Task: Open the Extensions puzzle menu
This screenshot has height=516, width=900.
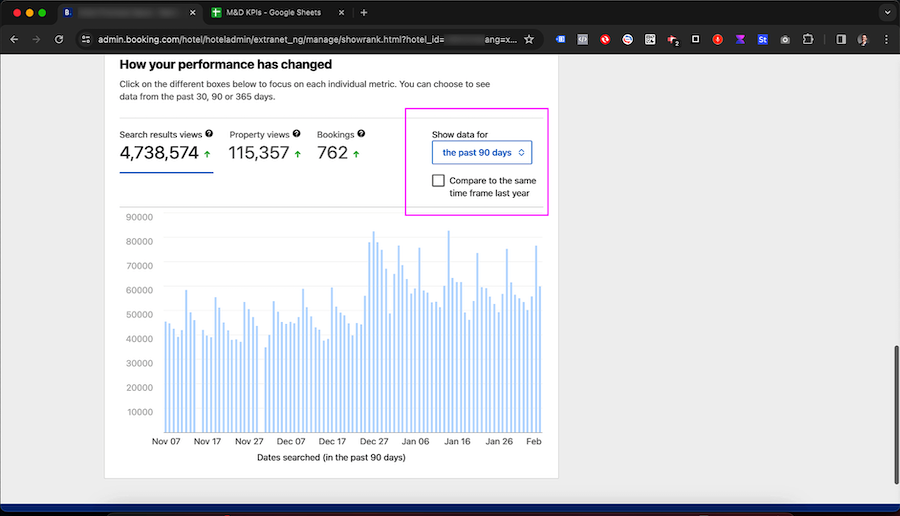Action: coord(808,40)
